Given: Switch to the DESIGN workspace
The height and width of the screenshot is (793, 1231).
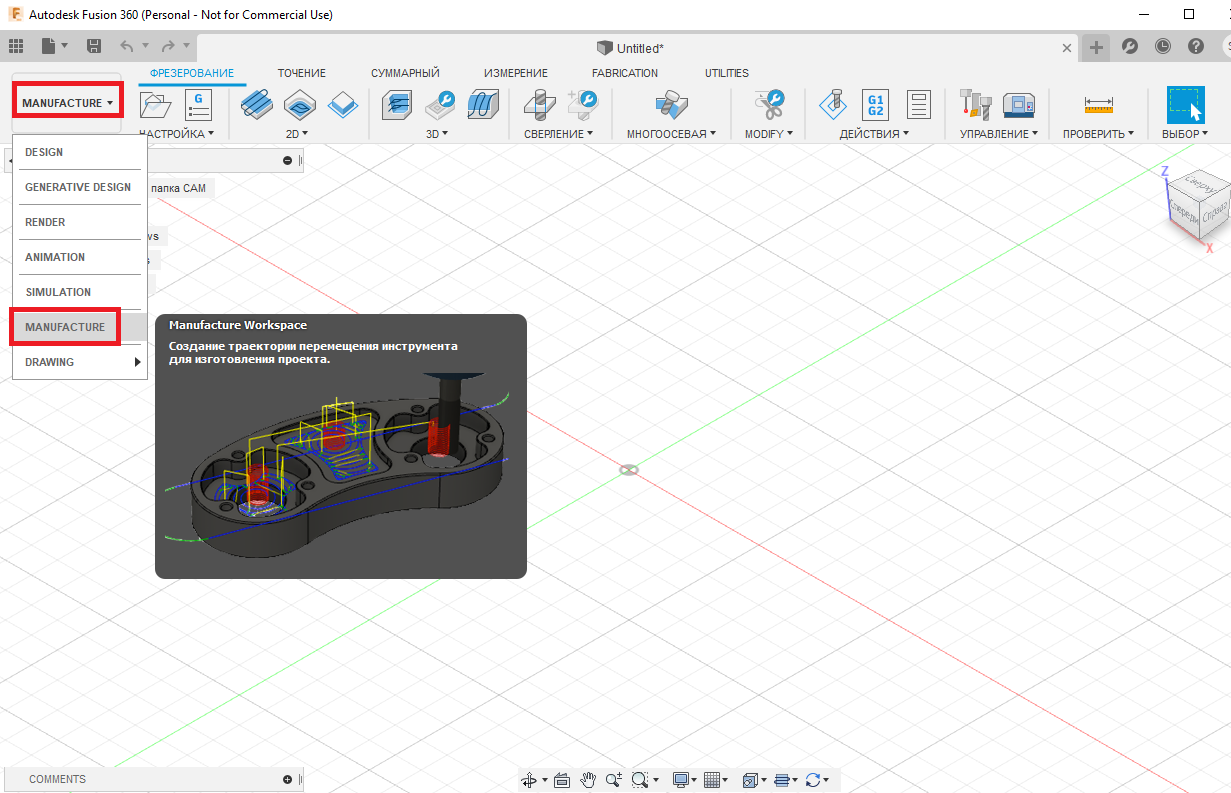Looking at the screenshot, I should click(x=80, y=152).
